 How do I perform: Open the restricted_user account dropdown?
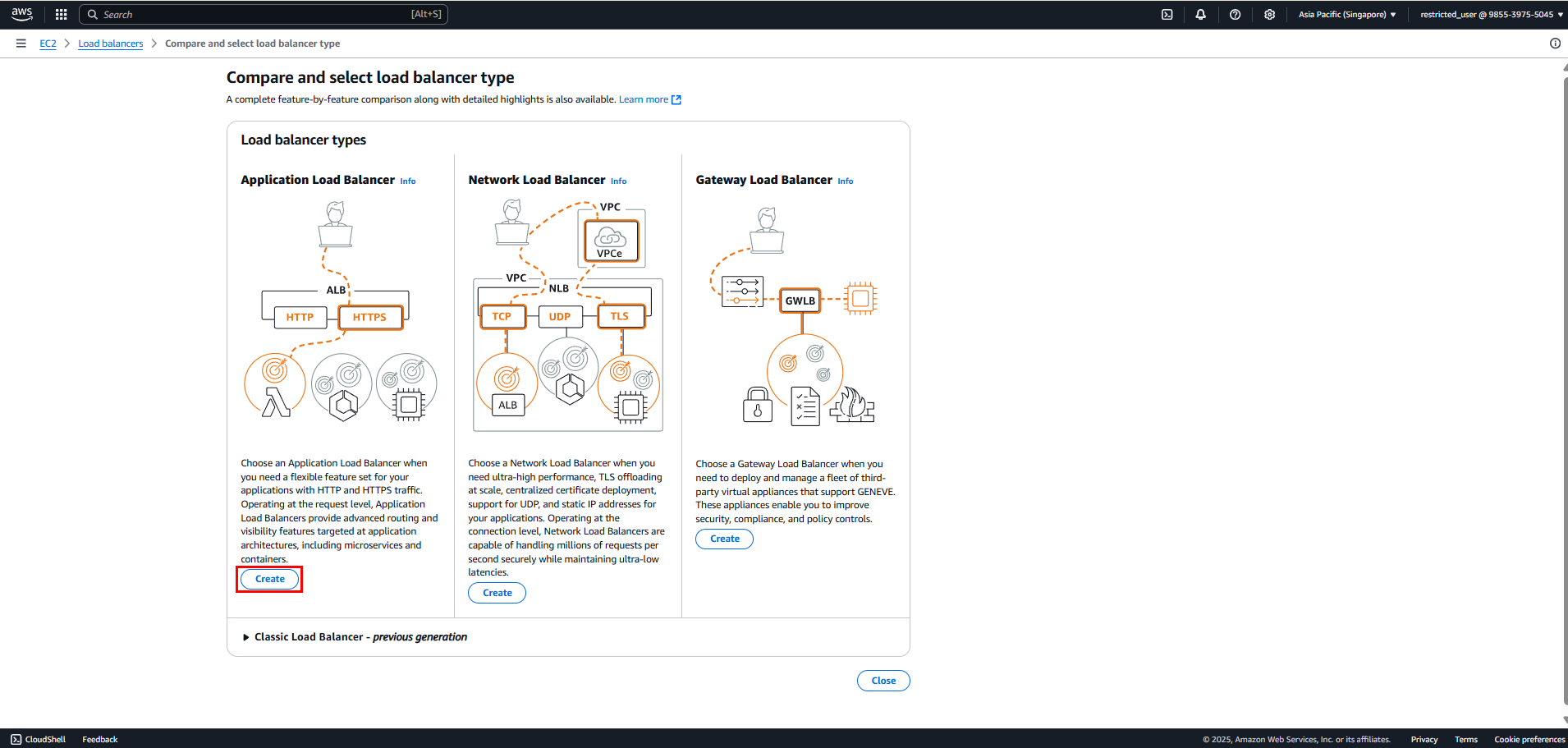pos(1492,14)
